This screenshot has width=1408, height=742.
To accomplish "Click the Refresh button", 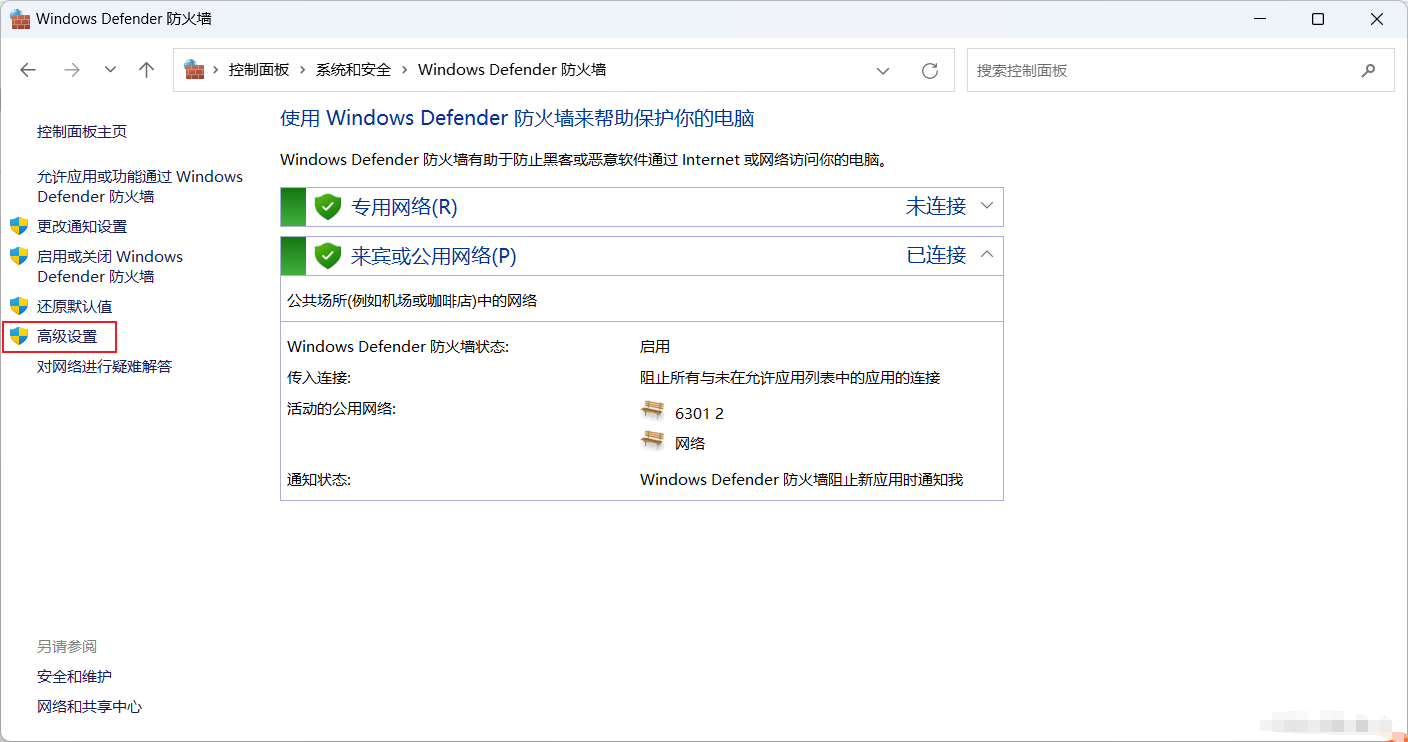I will (x=930, y=70).
